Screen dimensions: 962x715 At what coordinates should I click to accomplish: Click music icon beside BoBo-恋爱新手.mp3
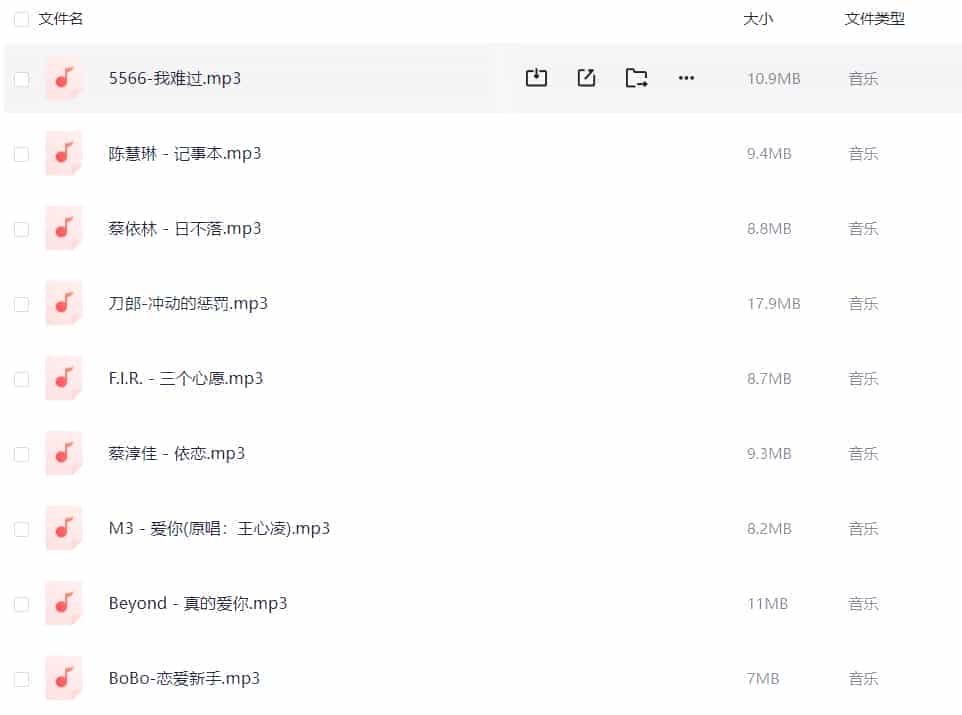pyautogui.click(x=63, y=679)
